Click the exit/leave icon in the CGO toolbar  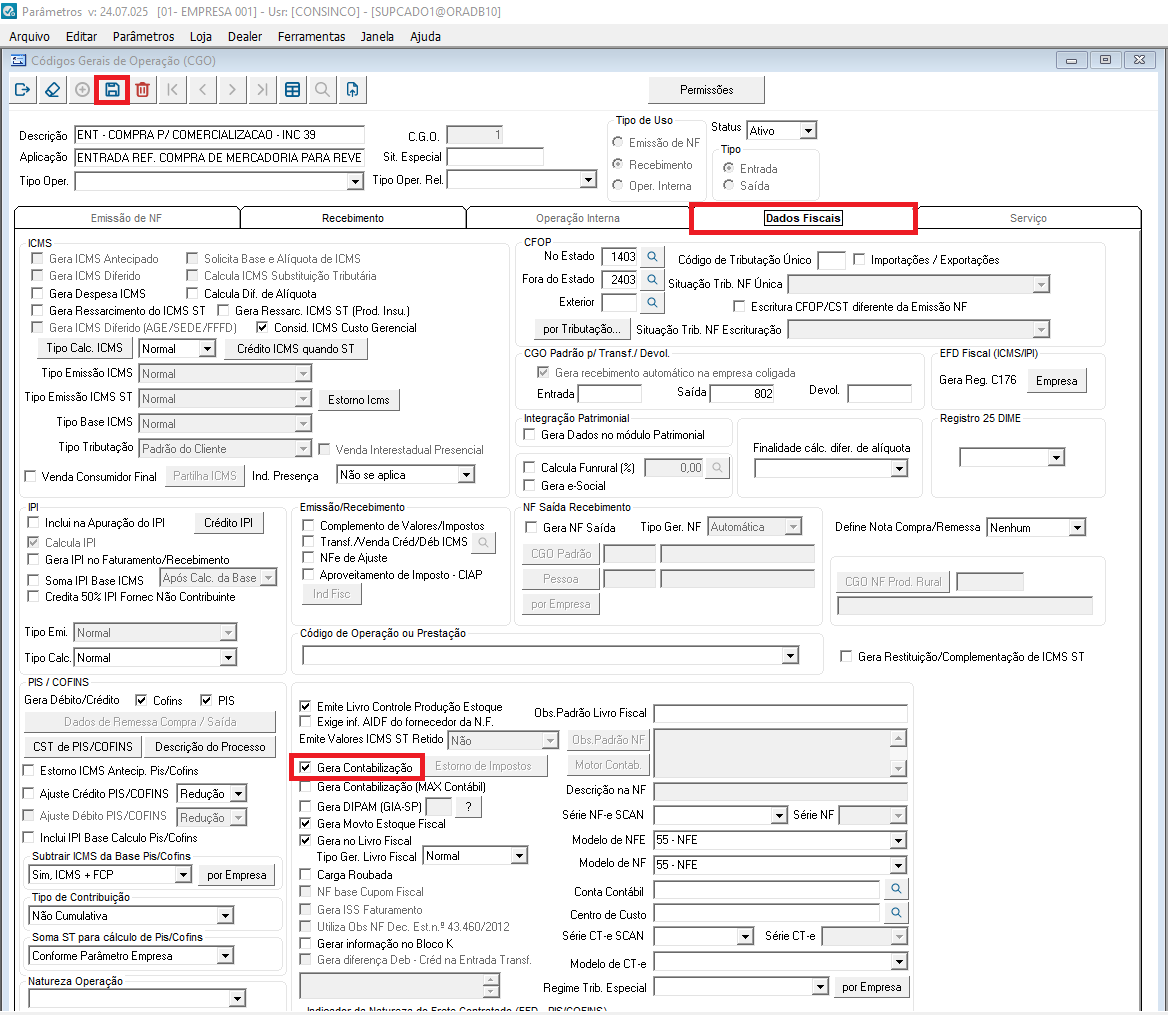pyautogui.click(x=22, y=89)
